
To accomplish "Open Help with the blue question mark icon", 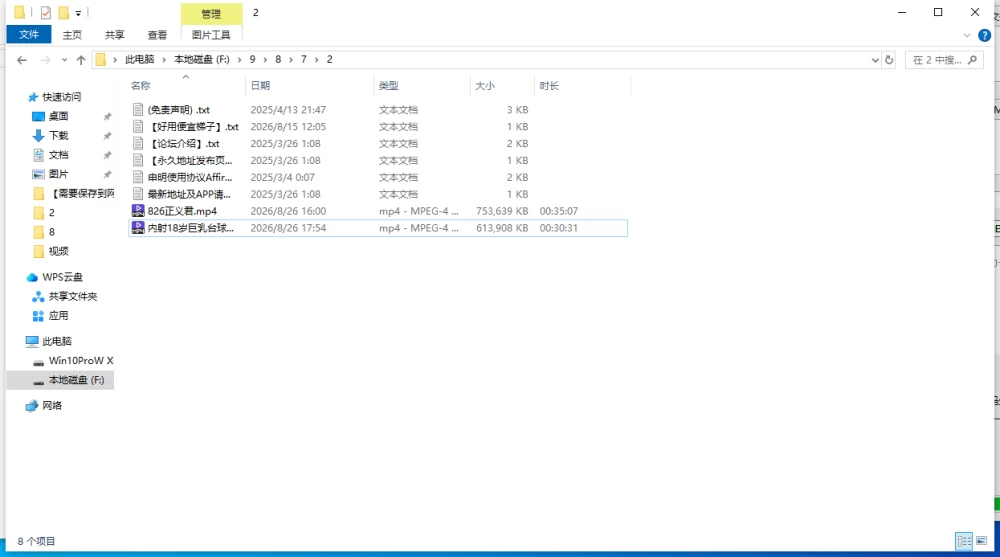I will click(x=985, y=35).
